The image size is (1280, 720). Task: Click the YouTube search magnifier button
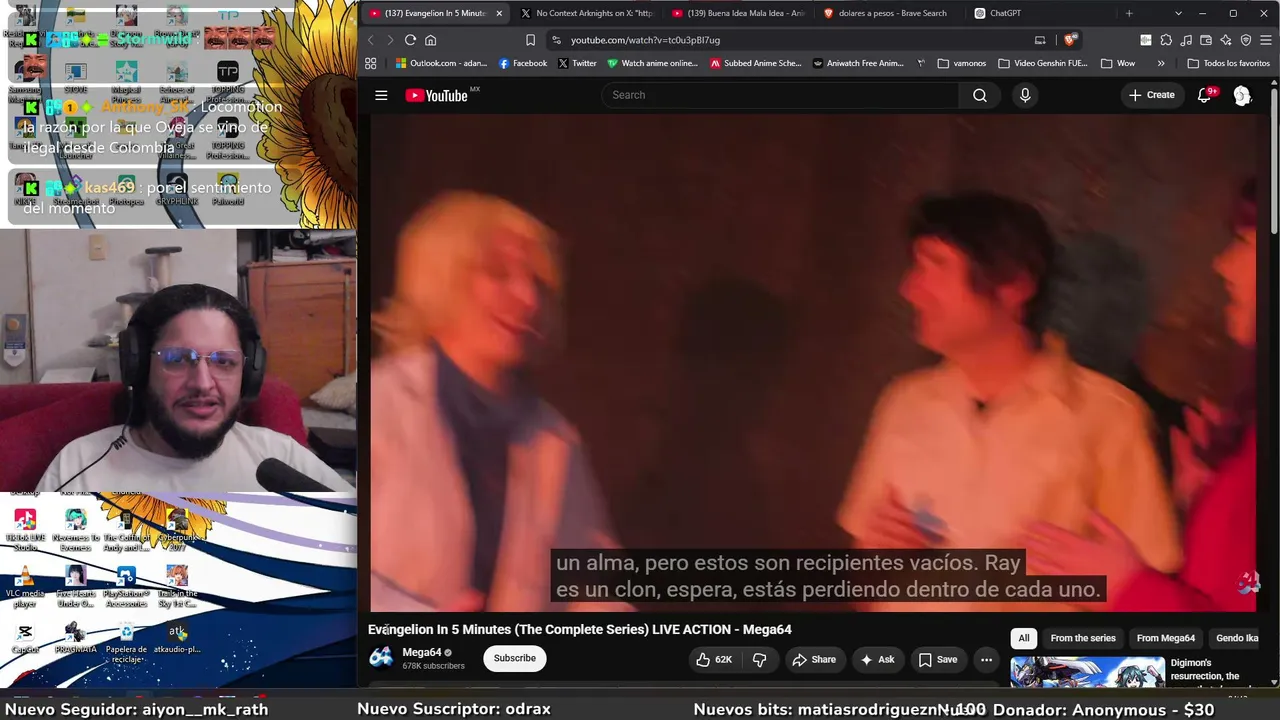click(980, 95)
